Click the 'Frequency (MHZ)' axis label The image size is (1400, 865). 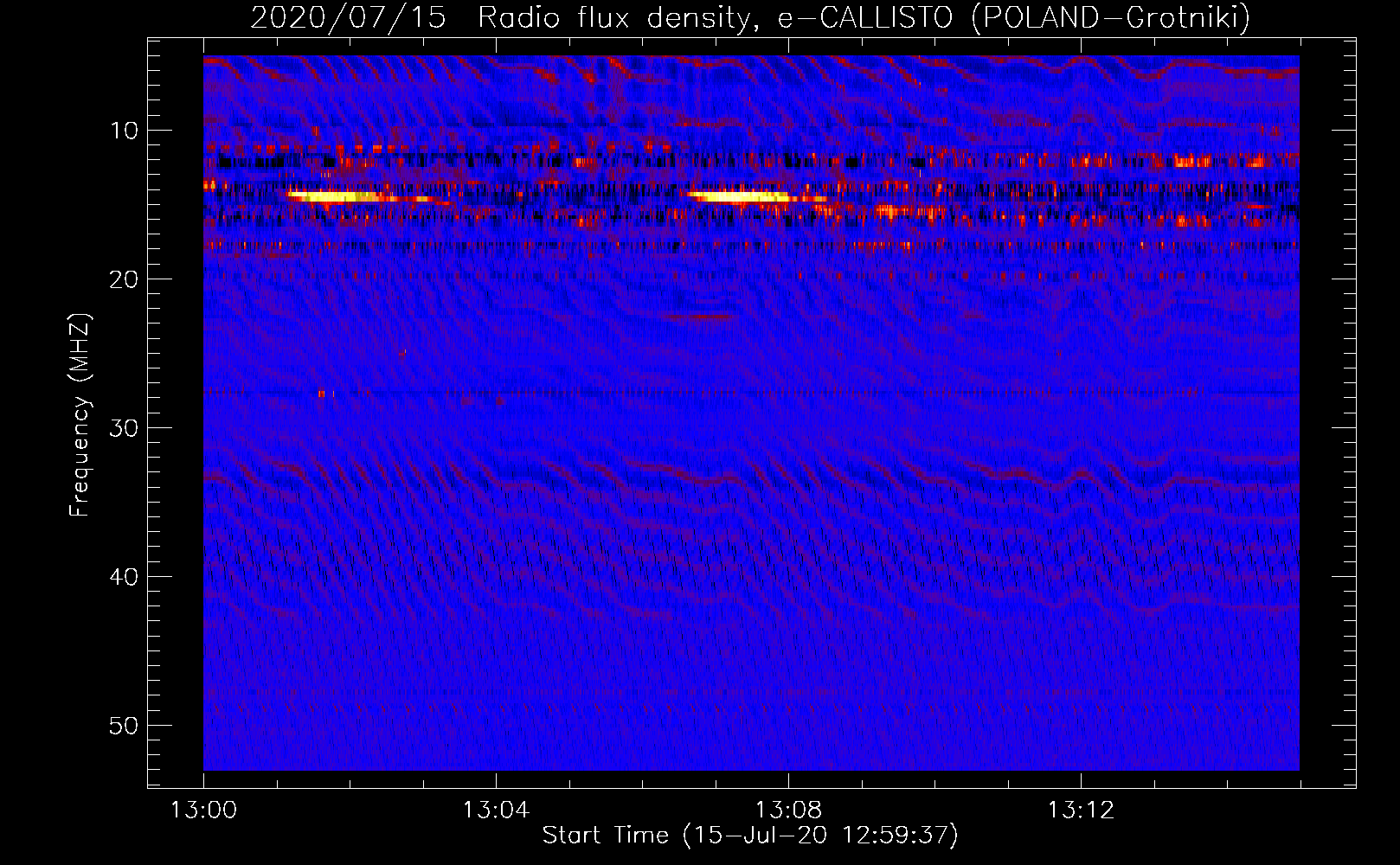click(80, 415)
